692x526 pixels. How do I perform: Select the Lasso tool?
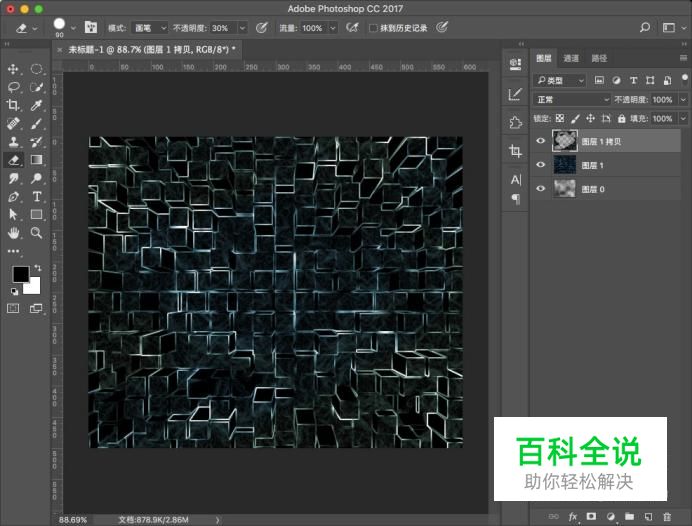[13, 87]
